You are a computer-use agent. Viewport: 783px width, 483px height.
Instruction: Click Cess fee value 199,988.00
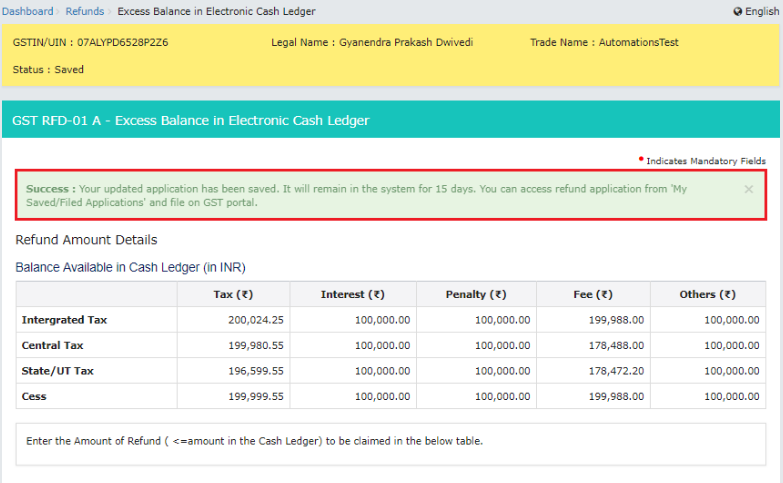tap(616, 396)
